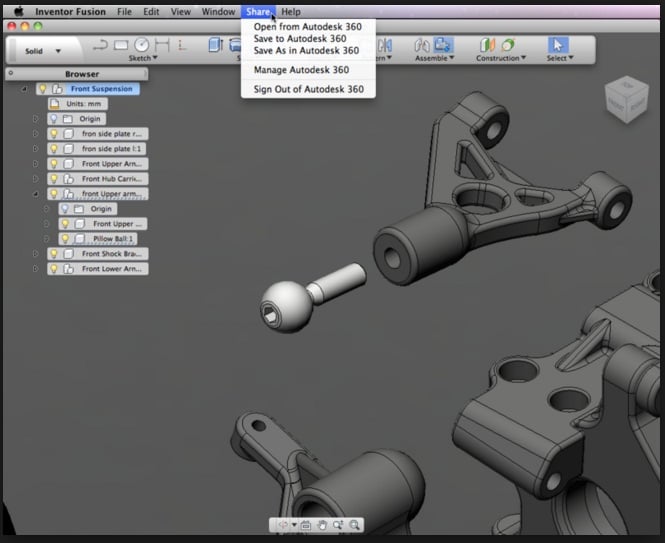Expand the fron side plate l:1 node
The height and width of the screenshot is (543, 665).
tap(36, 148)
